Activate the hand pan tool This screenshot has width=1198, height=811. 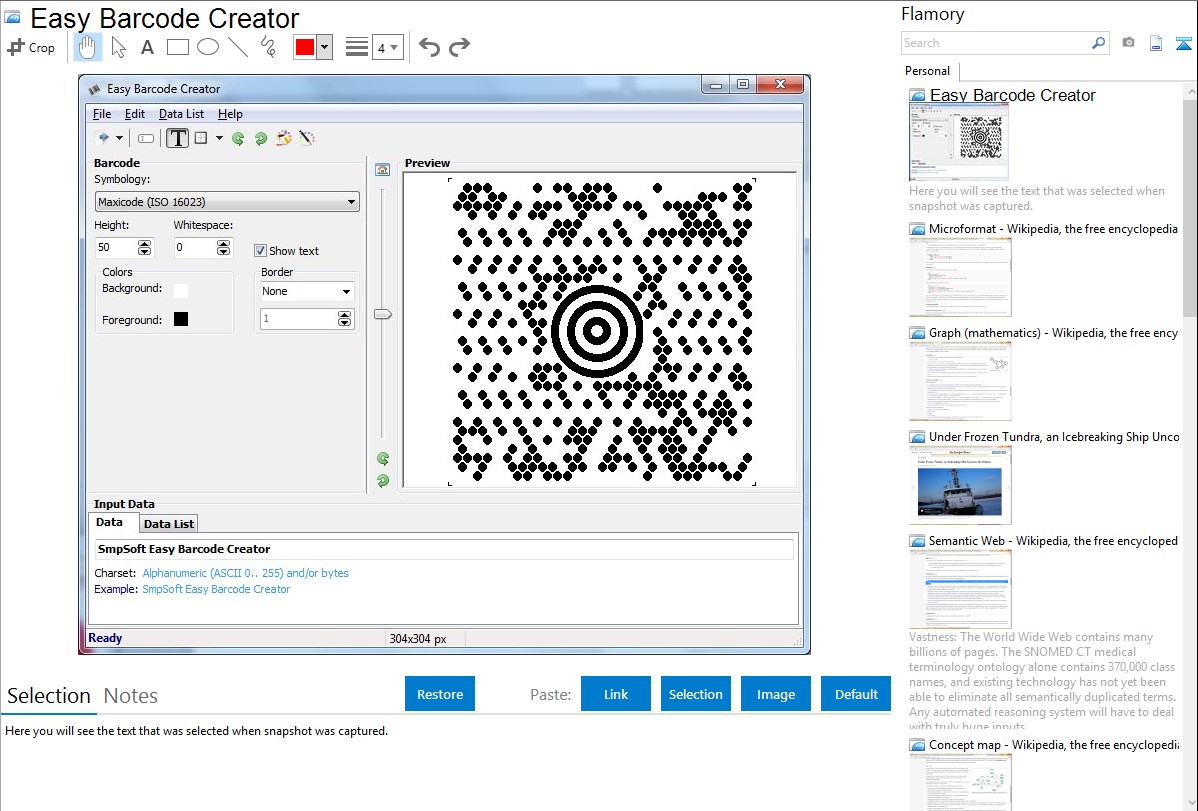tap(88, 47)
